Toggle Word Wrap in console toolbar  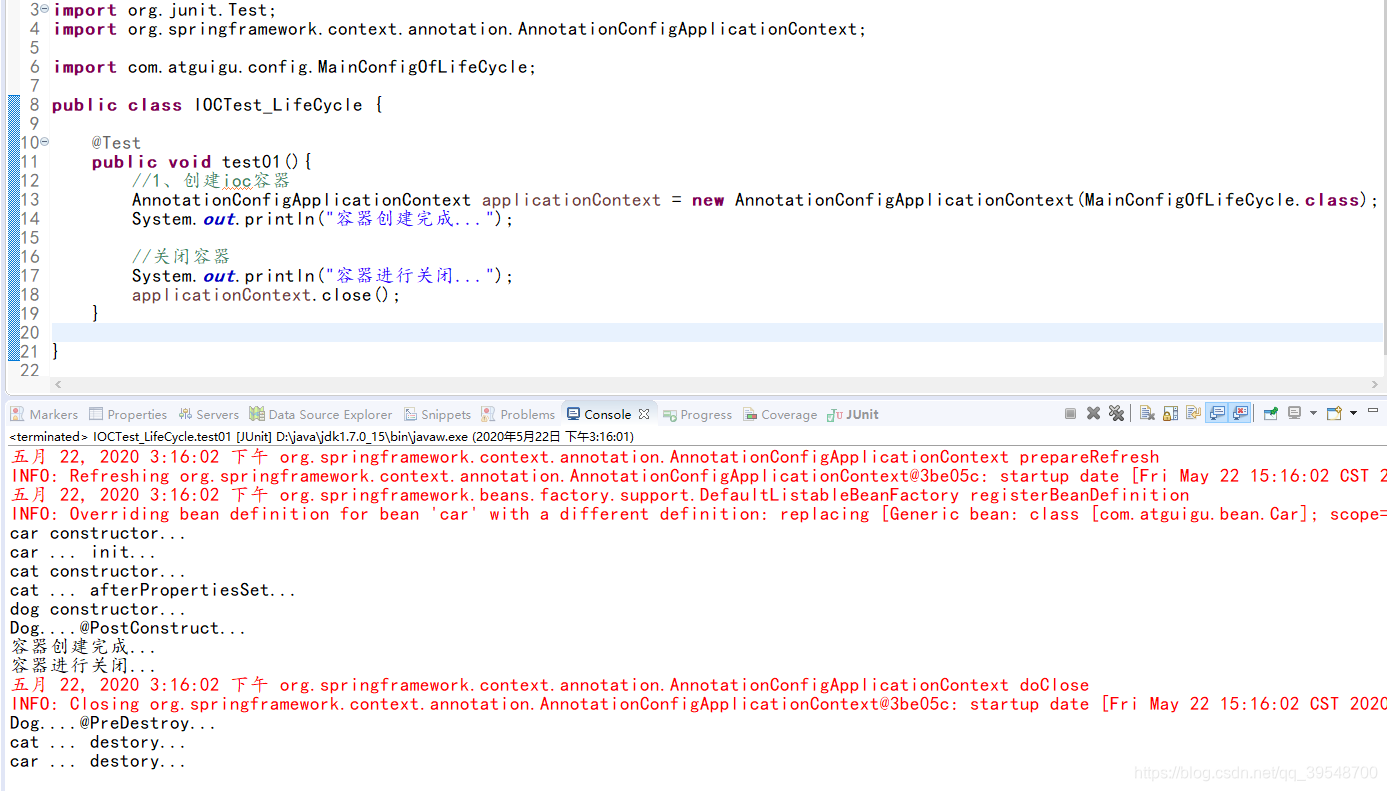1193,413
